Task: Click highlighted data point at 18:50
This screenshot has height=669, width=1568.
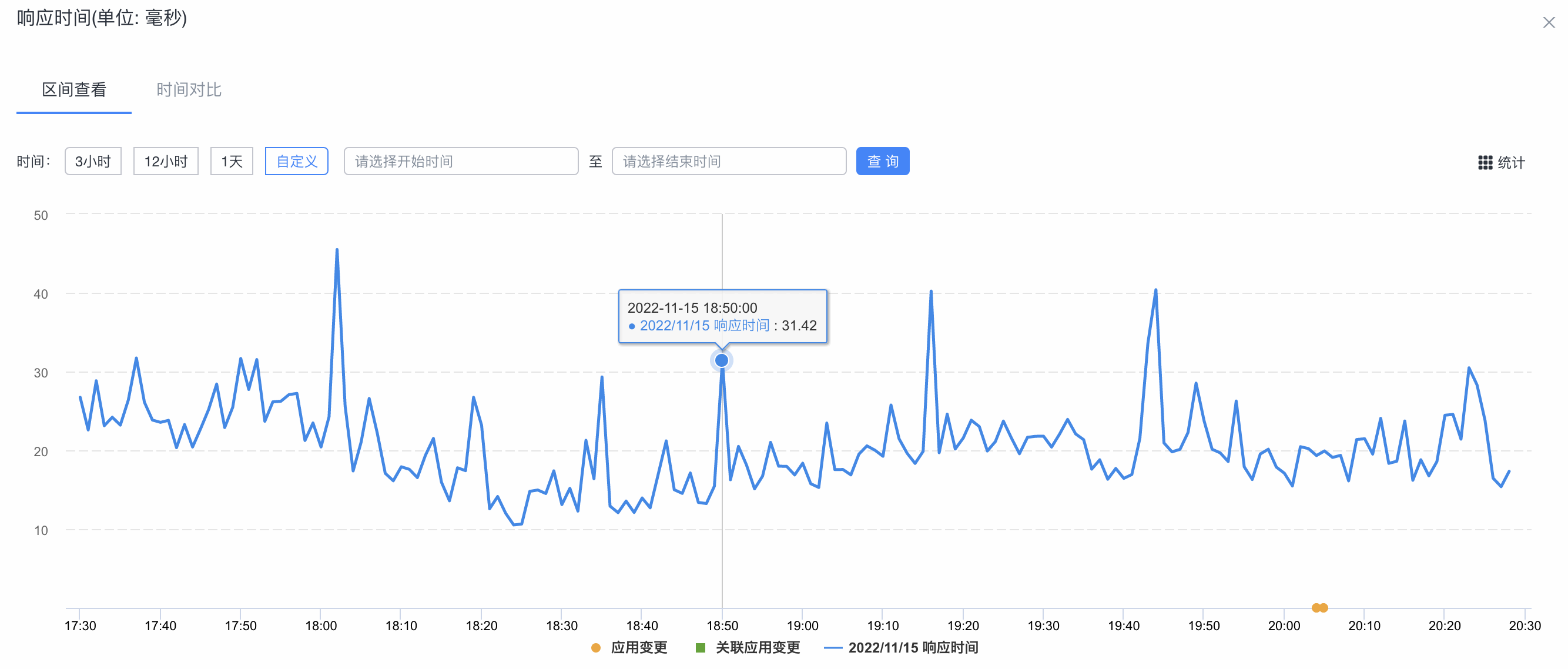Action: click(x=721, y=360)
